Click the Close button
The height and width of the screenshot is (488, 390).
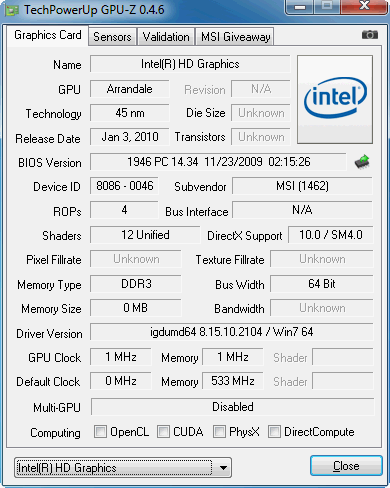pyautogui.click(x=346, y=466)
